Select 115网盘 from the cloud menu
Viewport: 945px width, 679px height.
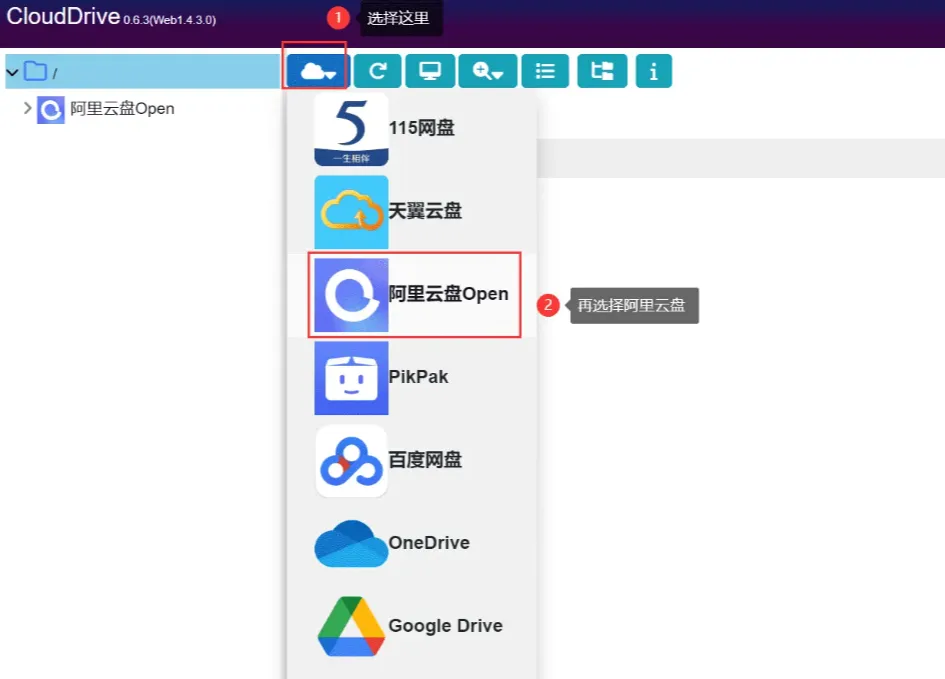pos(412,128)
